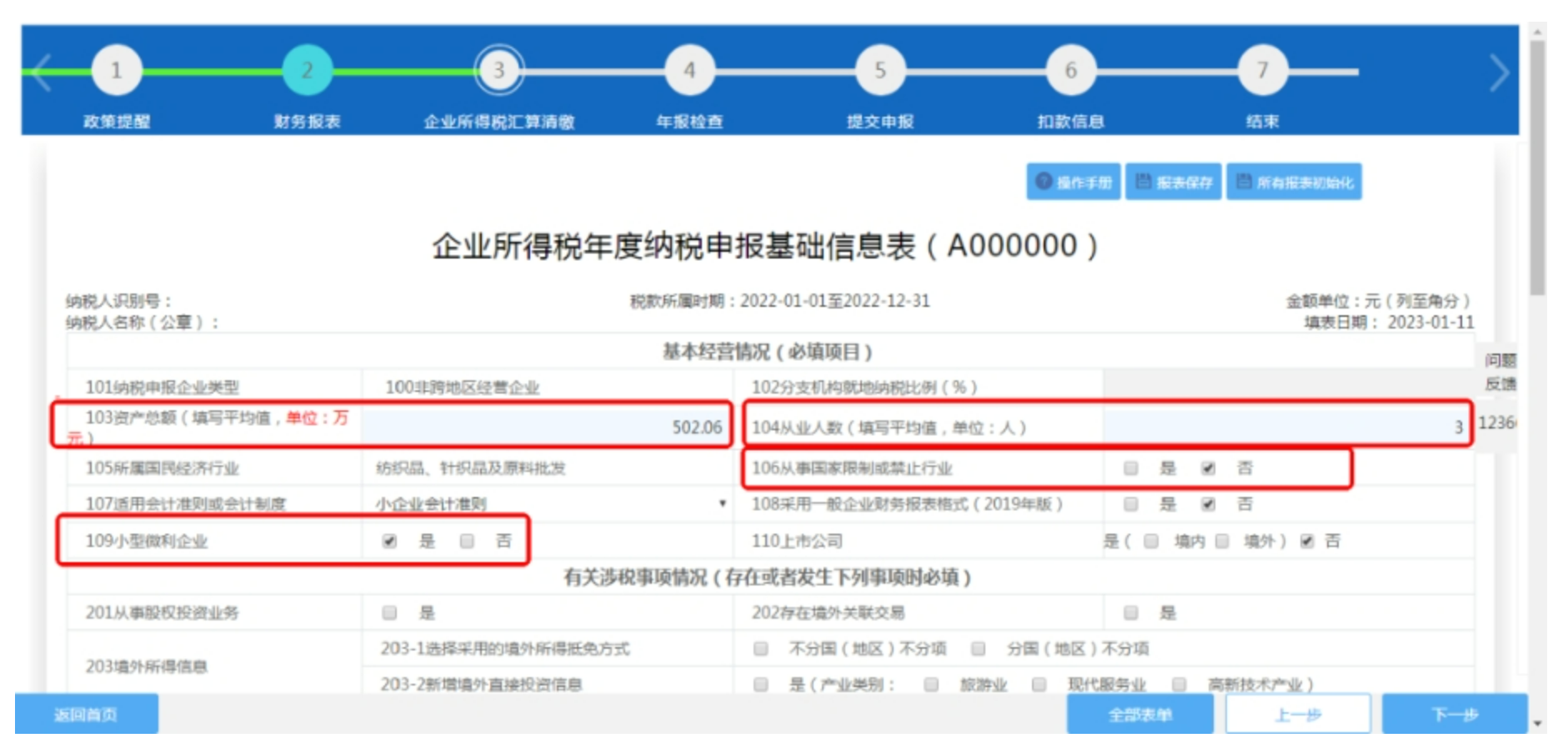Viewport: 1568px width, 748px height.
Task: Click step 5 circle 提交申报
Action: click(x=880, y=71)
